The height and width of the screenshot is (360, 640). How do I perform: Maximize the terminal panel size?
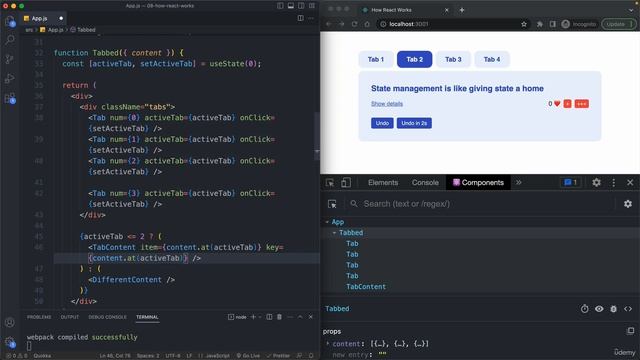pyautogui.click(x=300, y=317)
